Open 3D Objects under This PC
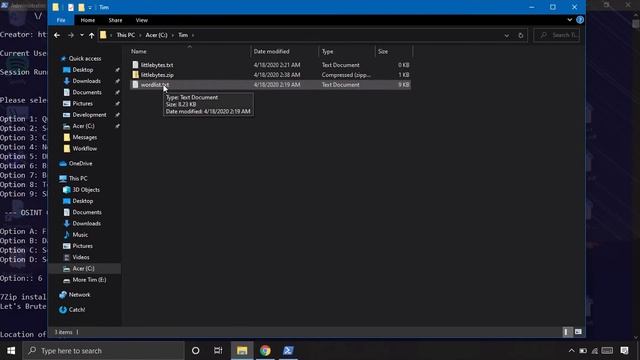This screenshot has width=640, height=360. click(86, 190)
